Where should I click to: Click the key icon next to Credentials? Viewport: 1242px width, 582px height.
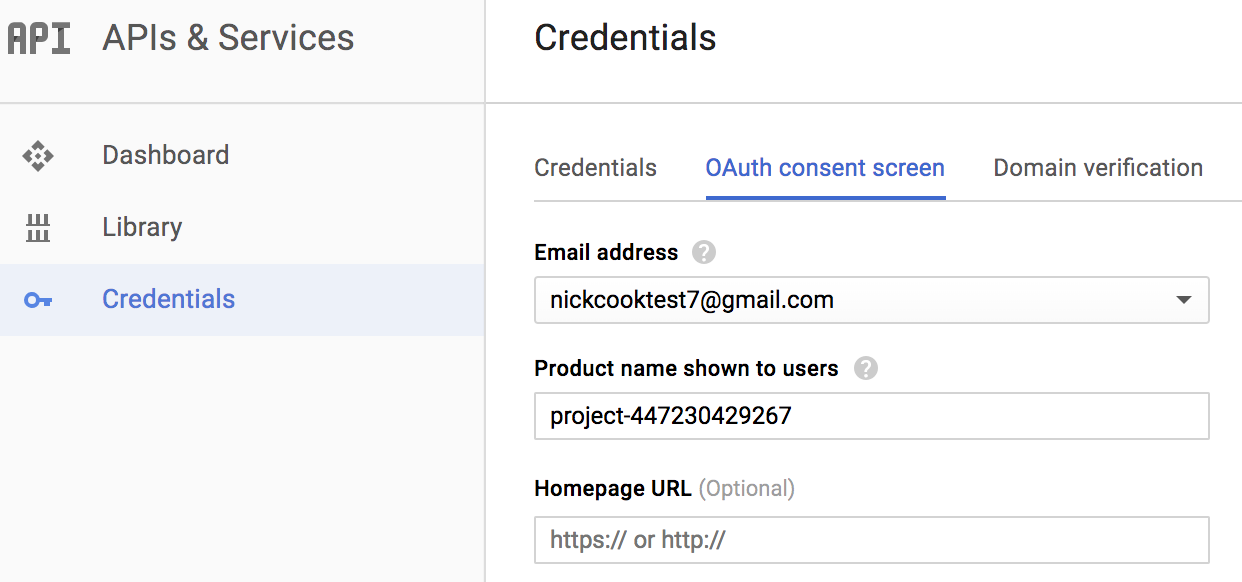click(x=39, y=298)
